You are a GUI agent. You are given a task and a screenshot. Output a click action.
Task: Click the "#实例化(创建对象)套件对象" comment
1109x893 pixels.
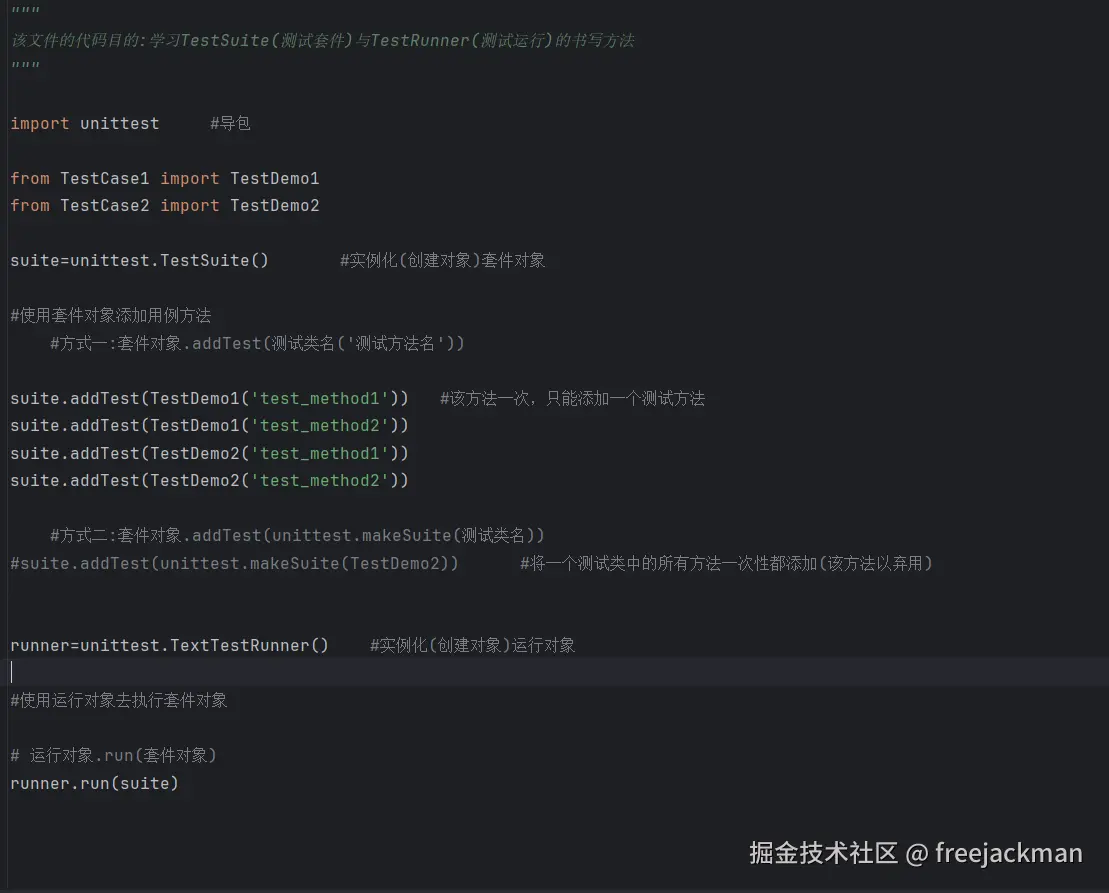[x=442, y=261]
